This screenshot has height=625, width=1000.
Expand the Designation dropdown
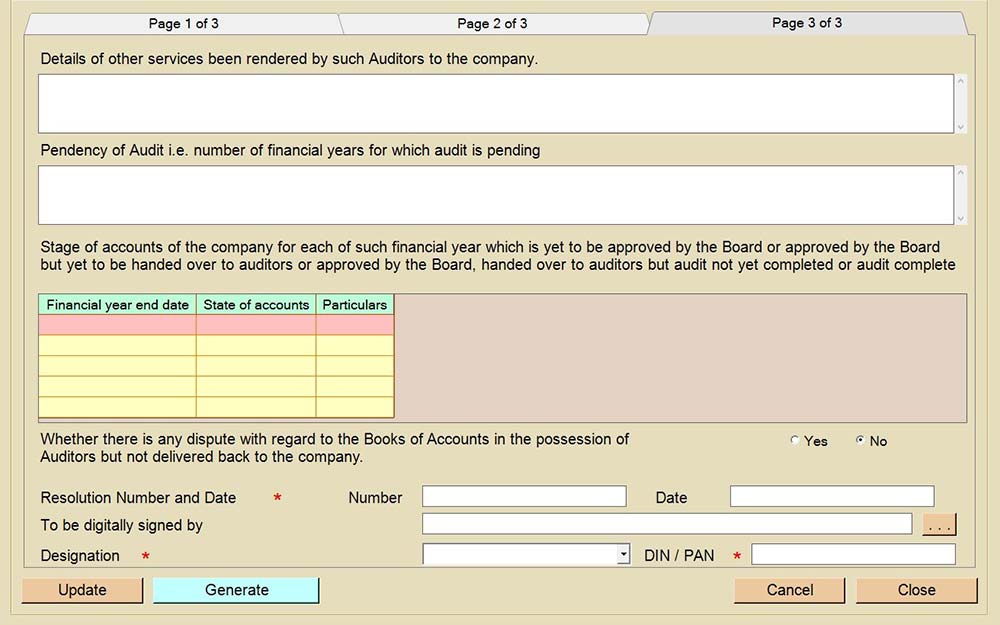623,555
